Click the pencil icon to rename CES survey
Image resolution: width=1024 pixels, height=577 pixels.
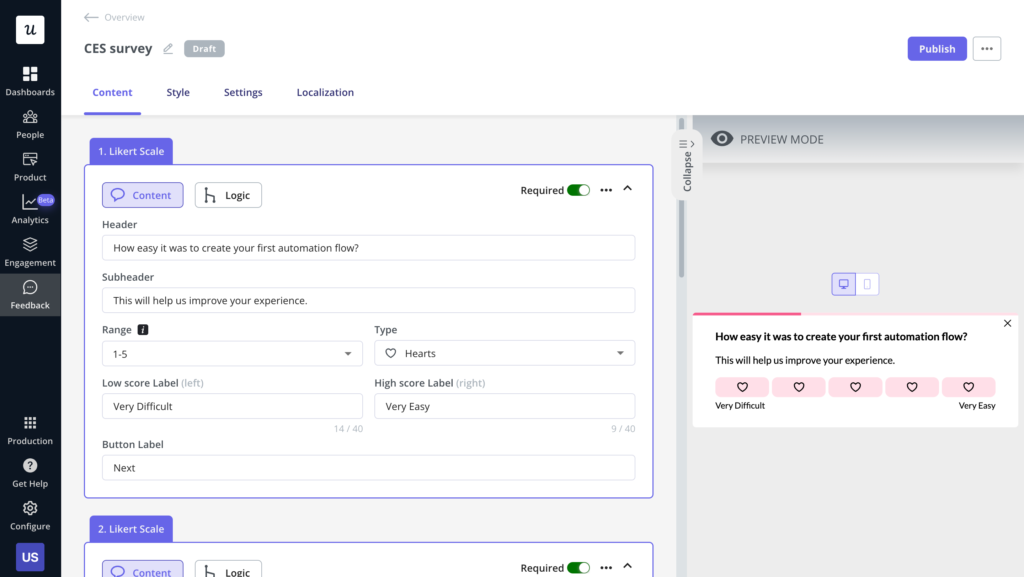click(167, 48)
